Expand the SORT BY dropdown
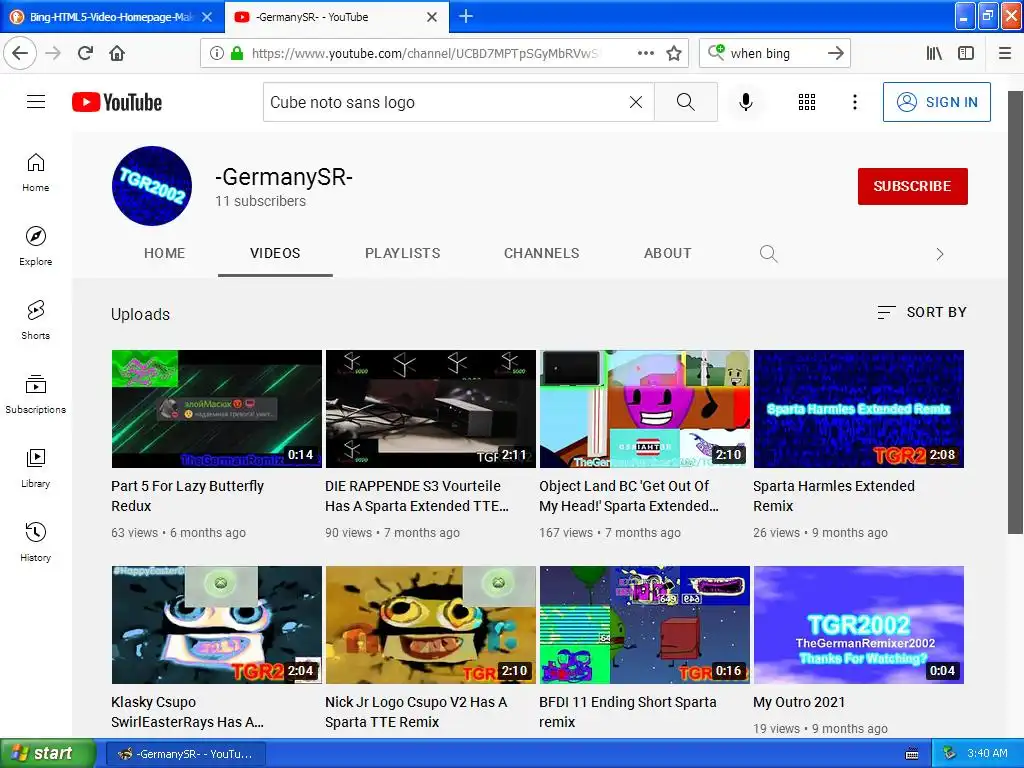 [x=921, y=312]
